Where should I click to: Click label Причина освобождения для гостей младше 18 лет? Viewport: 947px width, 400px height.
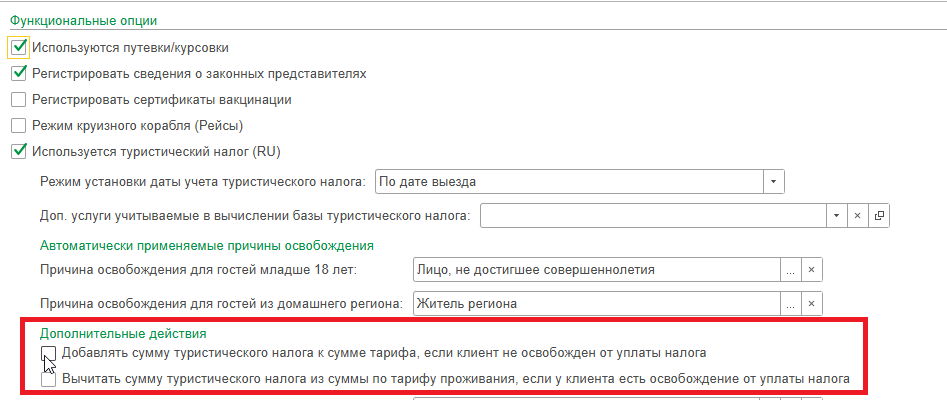pyautogui.click(x=199, y=270)
